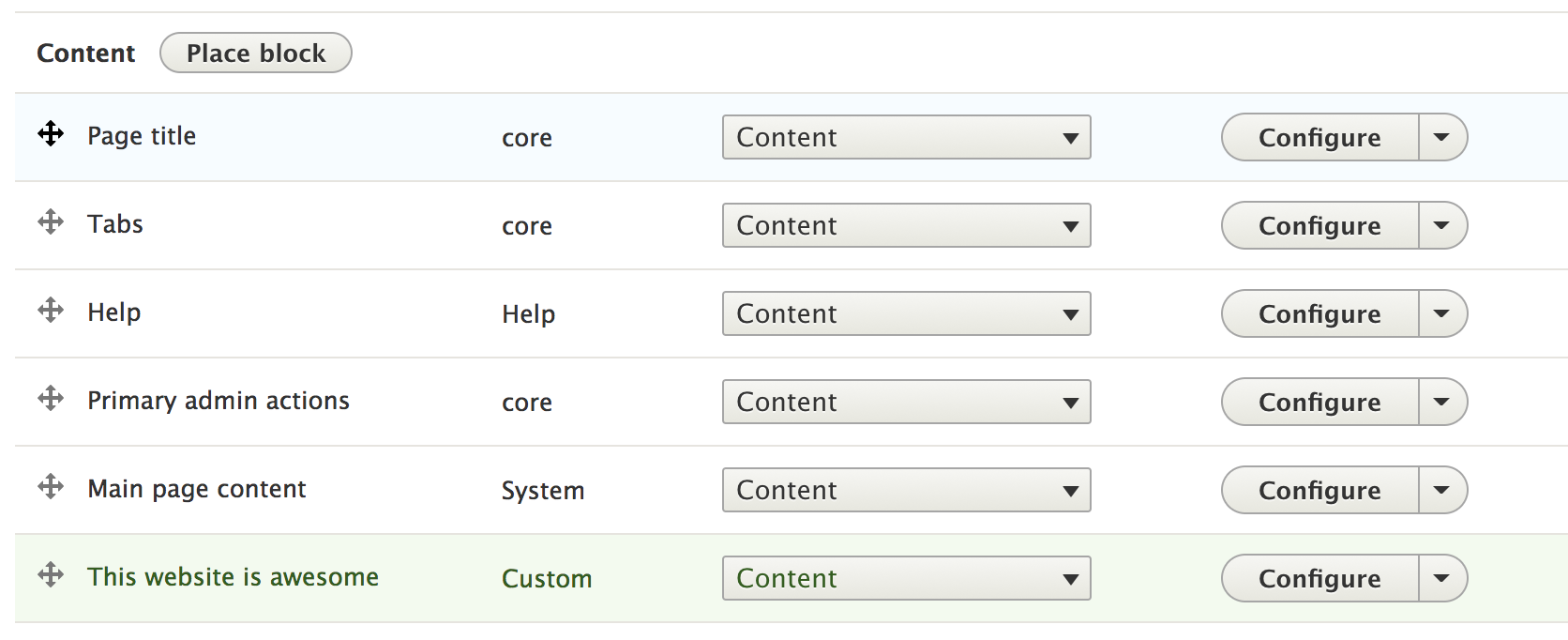This screenshot has width=1568, height=640.
Task: Configure the Page title block
Action: point(1319,137)
